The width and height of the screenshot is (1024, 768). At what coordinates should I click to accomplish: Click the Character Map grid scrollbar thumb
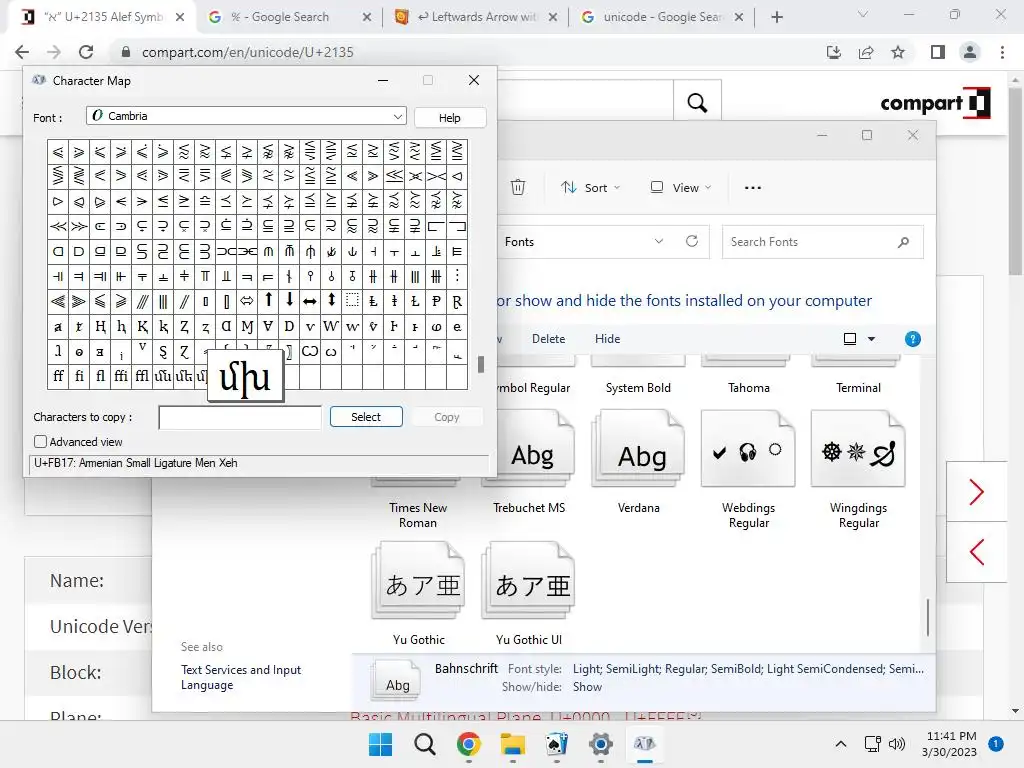pos(481,364)
